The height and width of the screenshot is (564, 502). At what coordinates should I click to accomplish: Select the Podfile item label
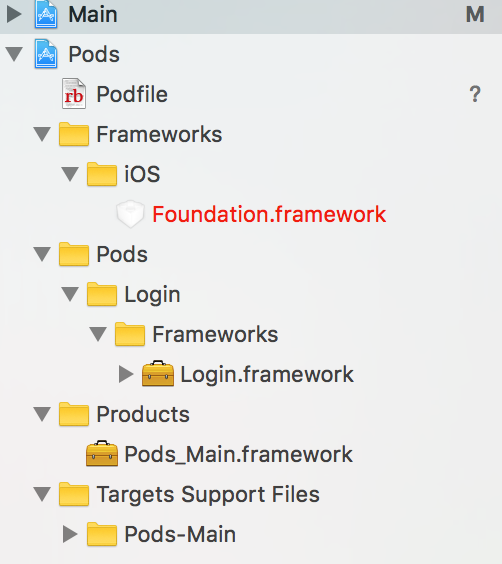tap(132, 94)
